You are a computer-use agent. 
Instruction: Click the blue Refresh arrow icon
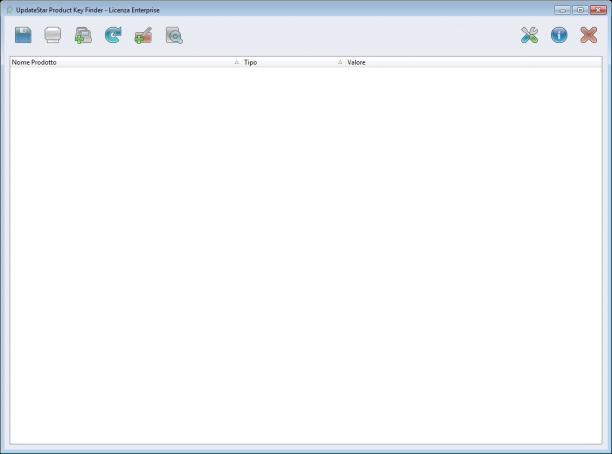tap(113, 35)
